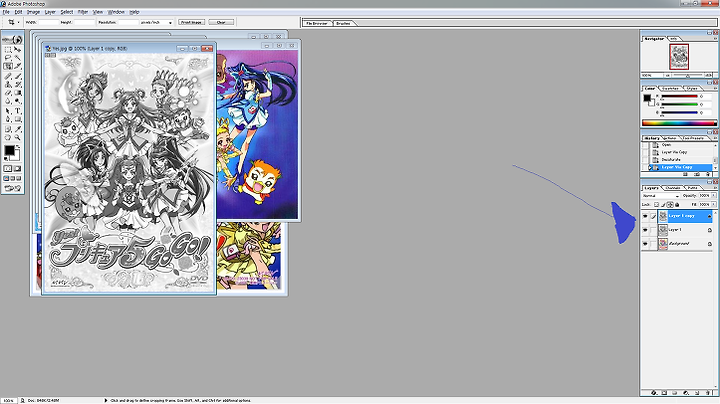Open the Filter menu
This screenshot has width=720, height=404.
(83, 12)
